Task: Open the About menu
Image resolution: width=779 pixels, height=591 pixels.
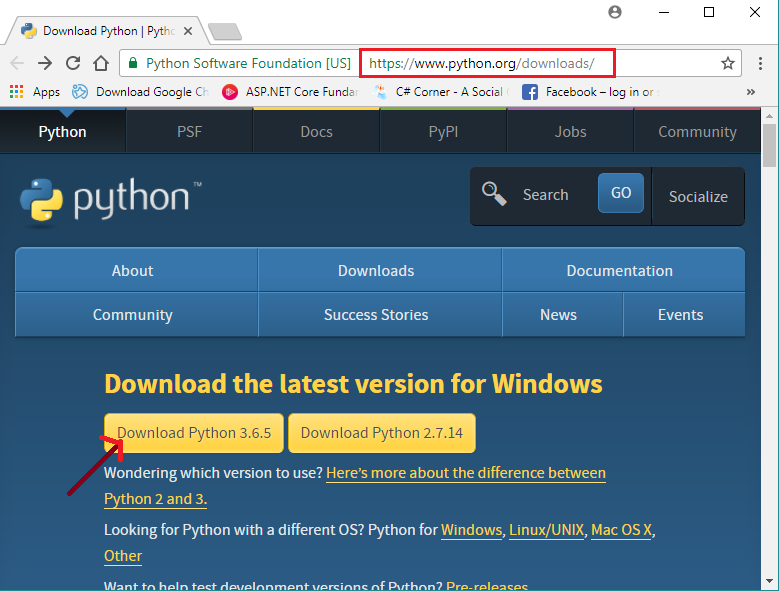Action: [137, 270]
